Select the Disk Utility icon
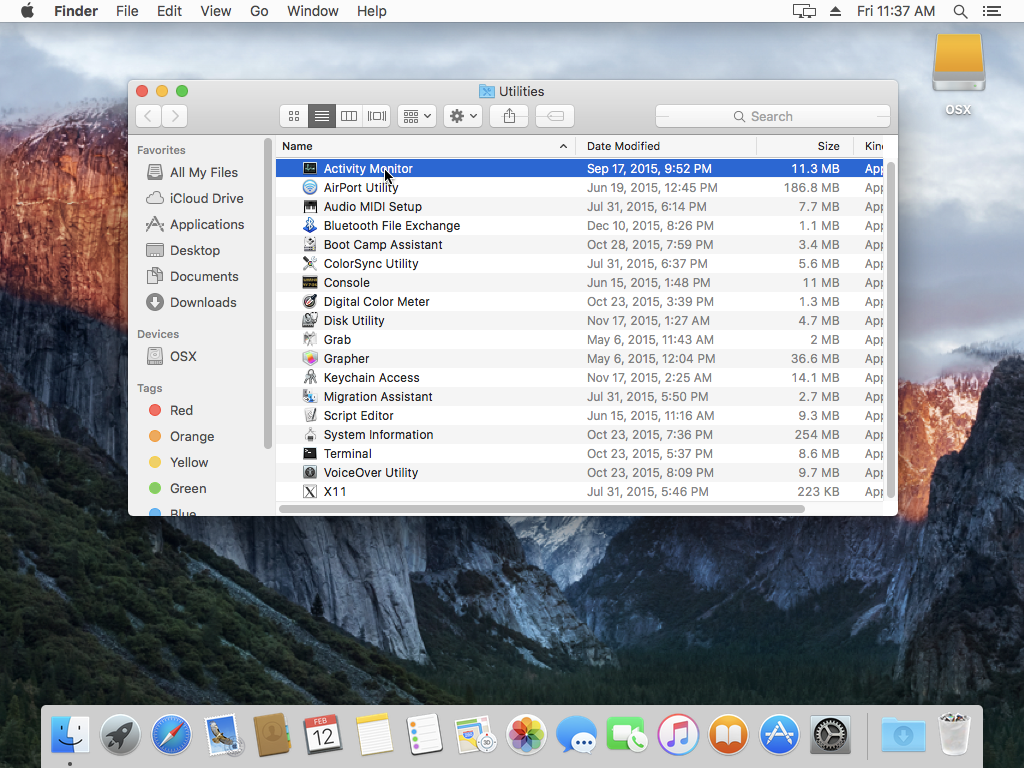This screenshot has height=768, width=1024. 310,320
